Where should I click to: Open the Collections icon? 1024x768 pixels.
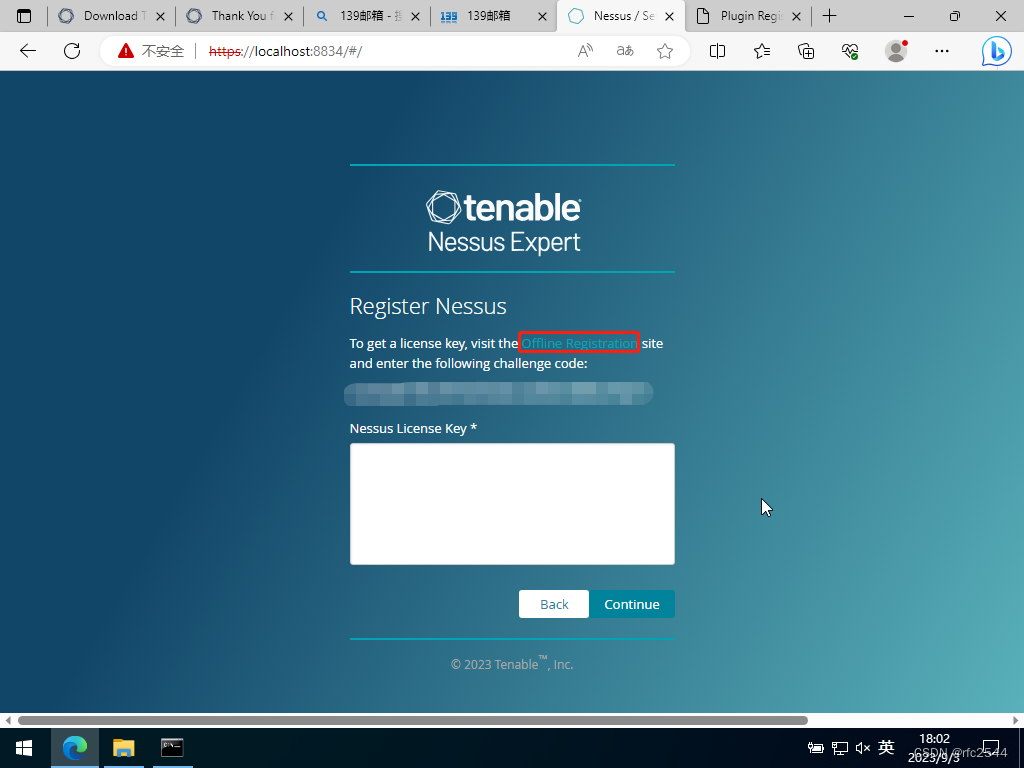(x=806, y=51)
